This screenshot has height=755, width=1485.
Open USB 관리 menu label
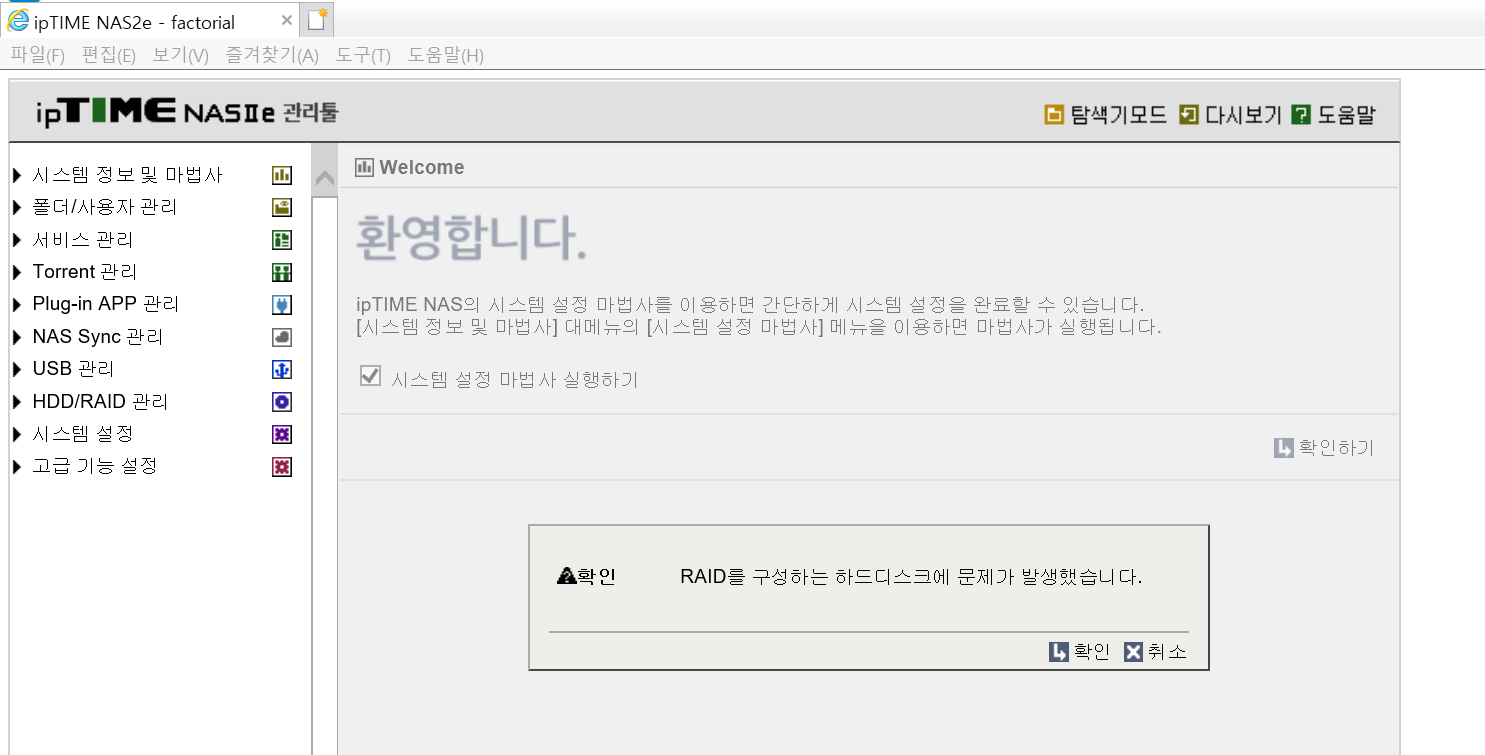pos(74,369)
